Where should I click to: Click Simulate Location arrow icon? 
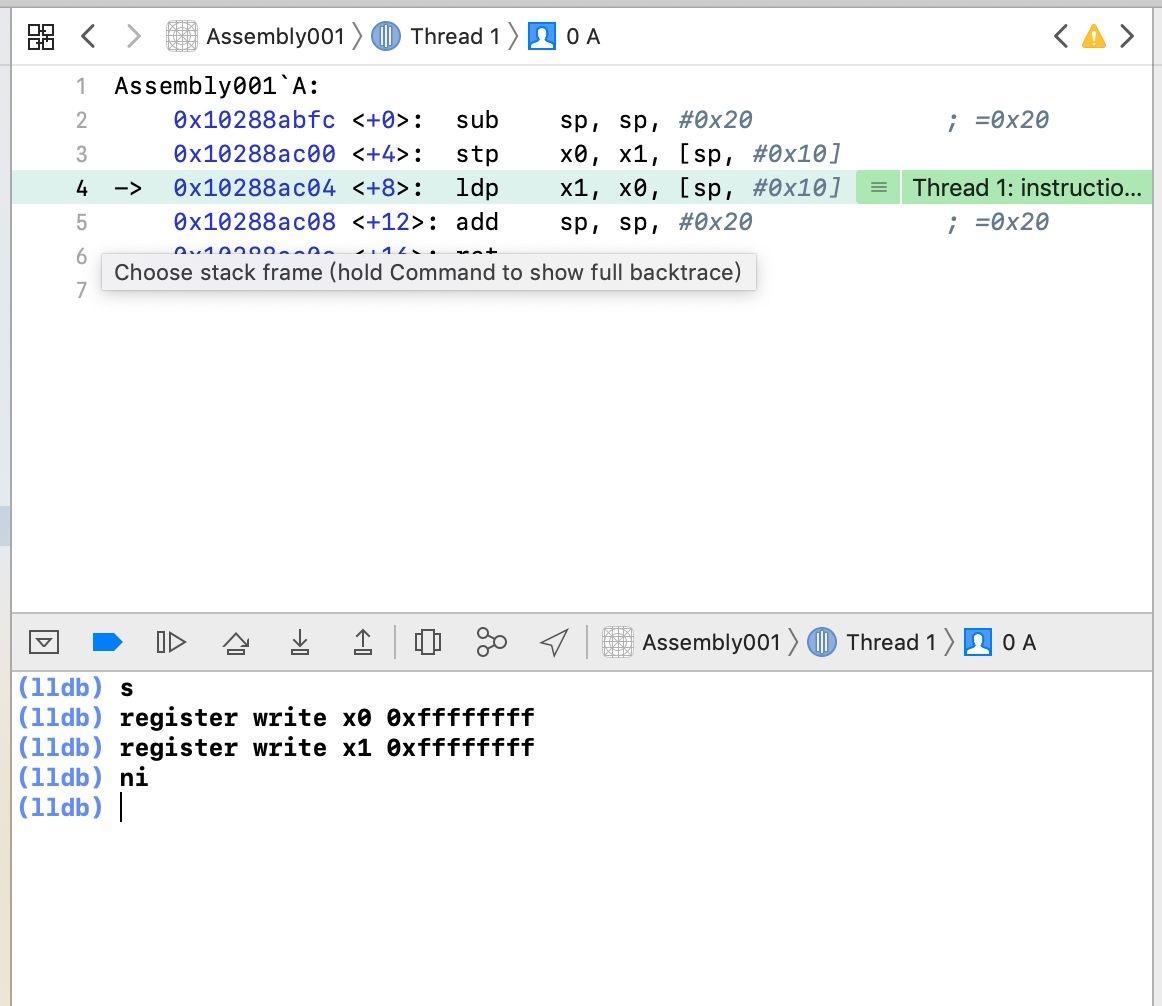(554, 642)
